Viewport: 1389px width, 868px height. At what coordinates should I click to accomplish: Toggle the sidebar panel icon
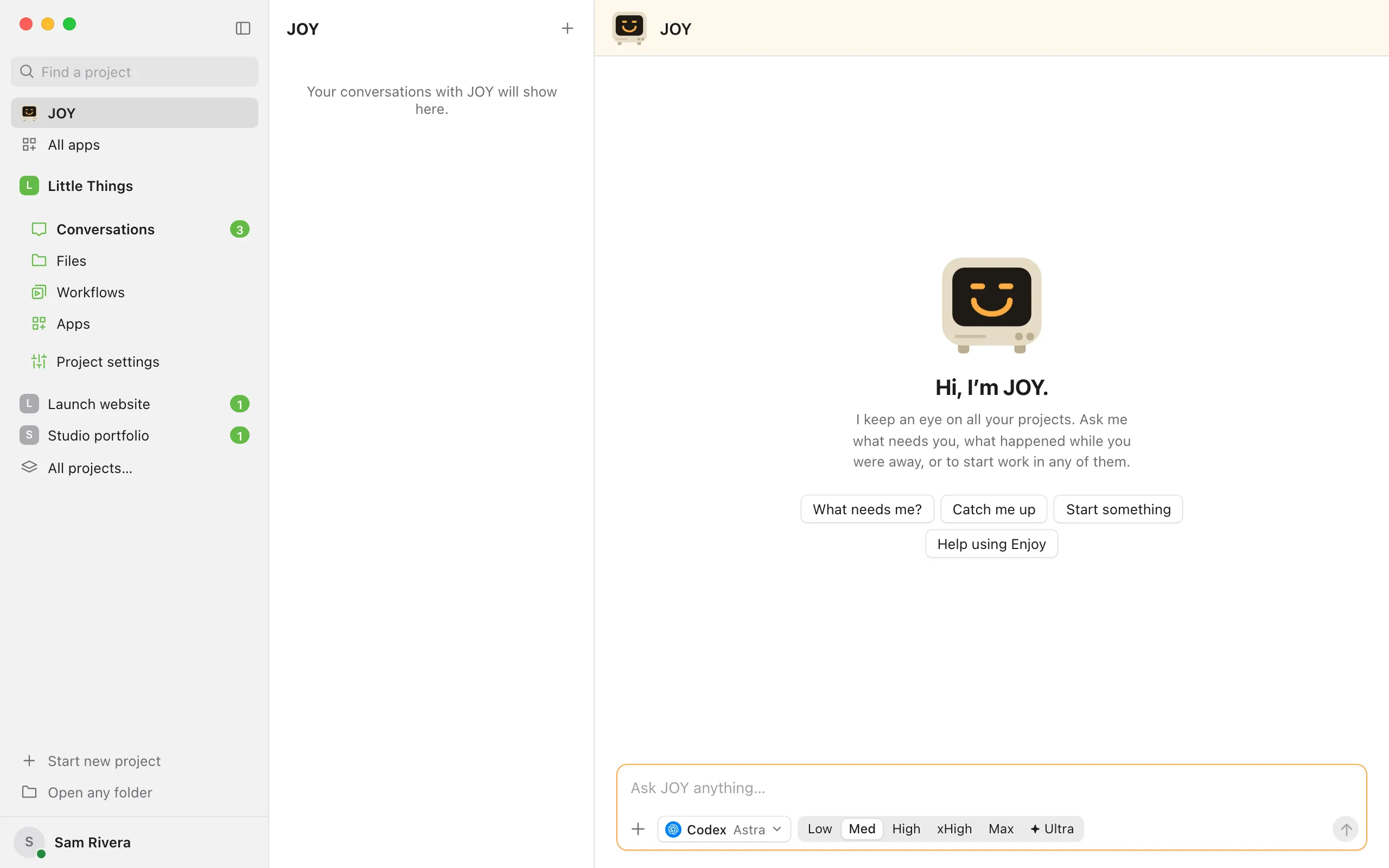pyautogui.click(x=243, y=28)
